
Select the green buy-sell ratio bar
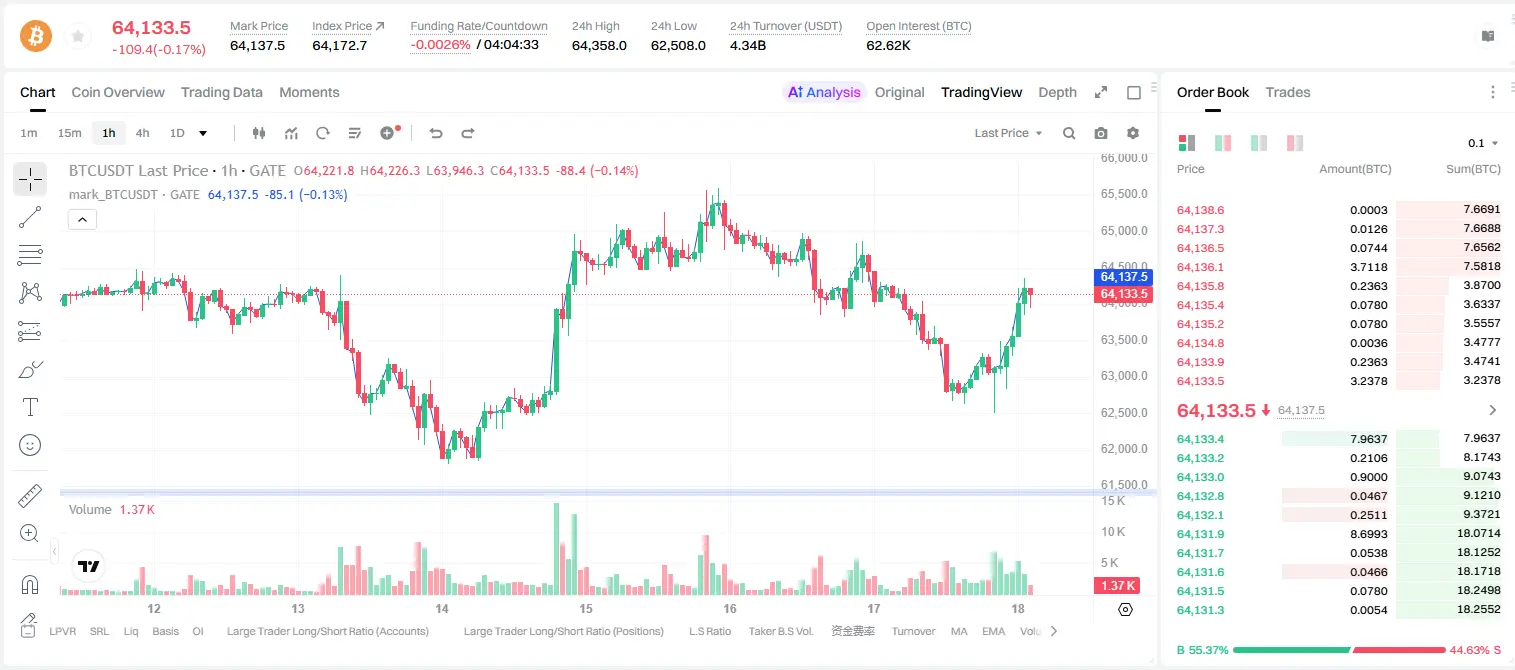click(x=1290, y=650)
